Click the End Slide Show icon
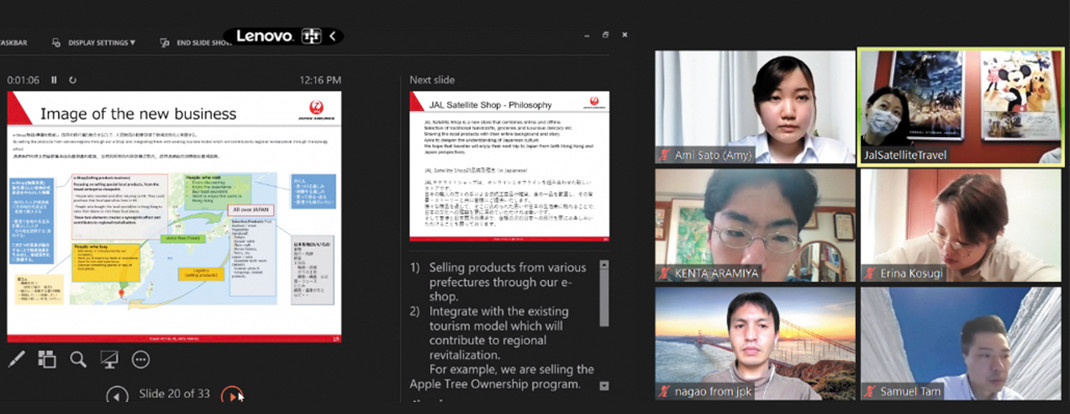The image size is (1070, 414). pyautogui.click(x=164, y=42)
